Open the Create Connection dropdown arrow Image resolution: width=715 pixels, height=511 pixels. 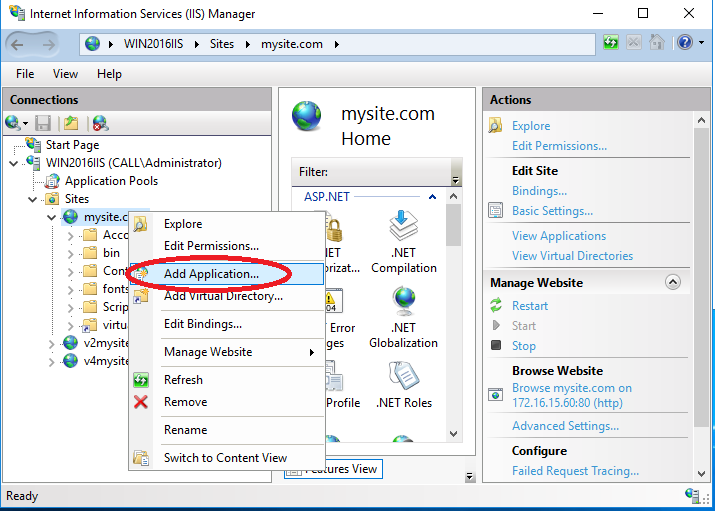pyautogui.click(x=25, y=124)
